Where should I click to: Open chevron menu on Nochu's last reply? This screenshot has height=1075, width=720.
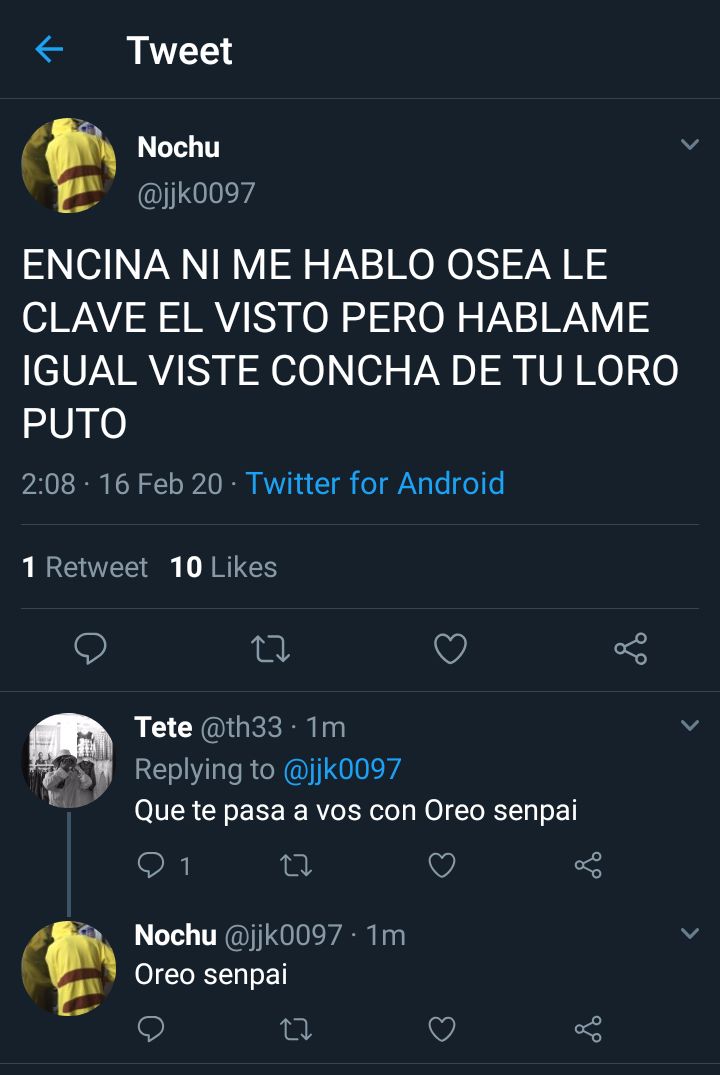pyautogui.click(x=690, y=933)
